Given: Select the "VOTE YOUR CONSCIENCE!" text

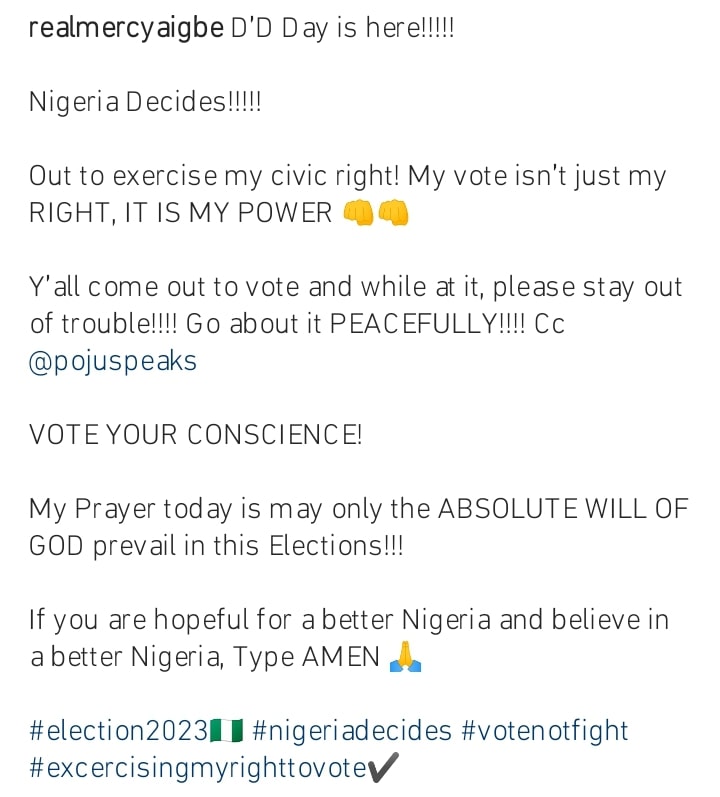Looking at the screenshot, I should [x=196, y=435].
